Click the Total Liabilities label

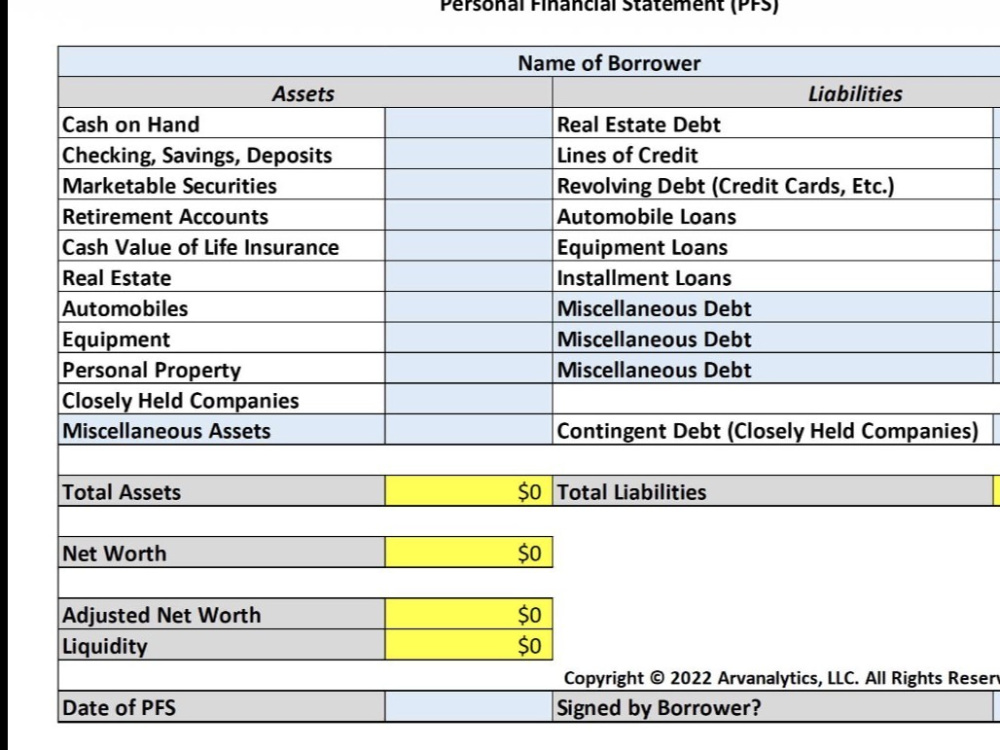(x=631, y=492)
